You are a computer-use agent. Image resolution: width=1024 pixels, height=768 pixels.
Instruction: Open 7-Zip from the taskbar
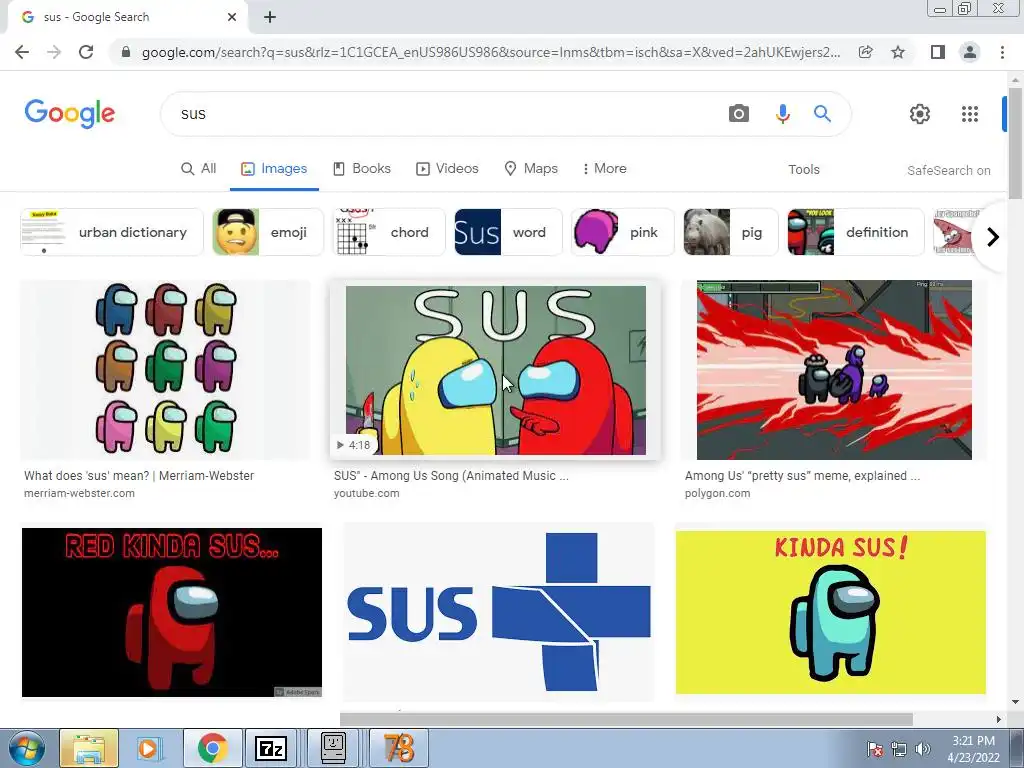(272, 748)
